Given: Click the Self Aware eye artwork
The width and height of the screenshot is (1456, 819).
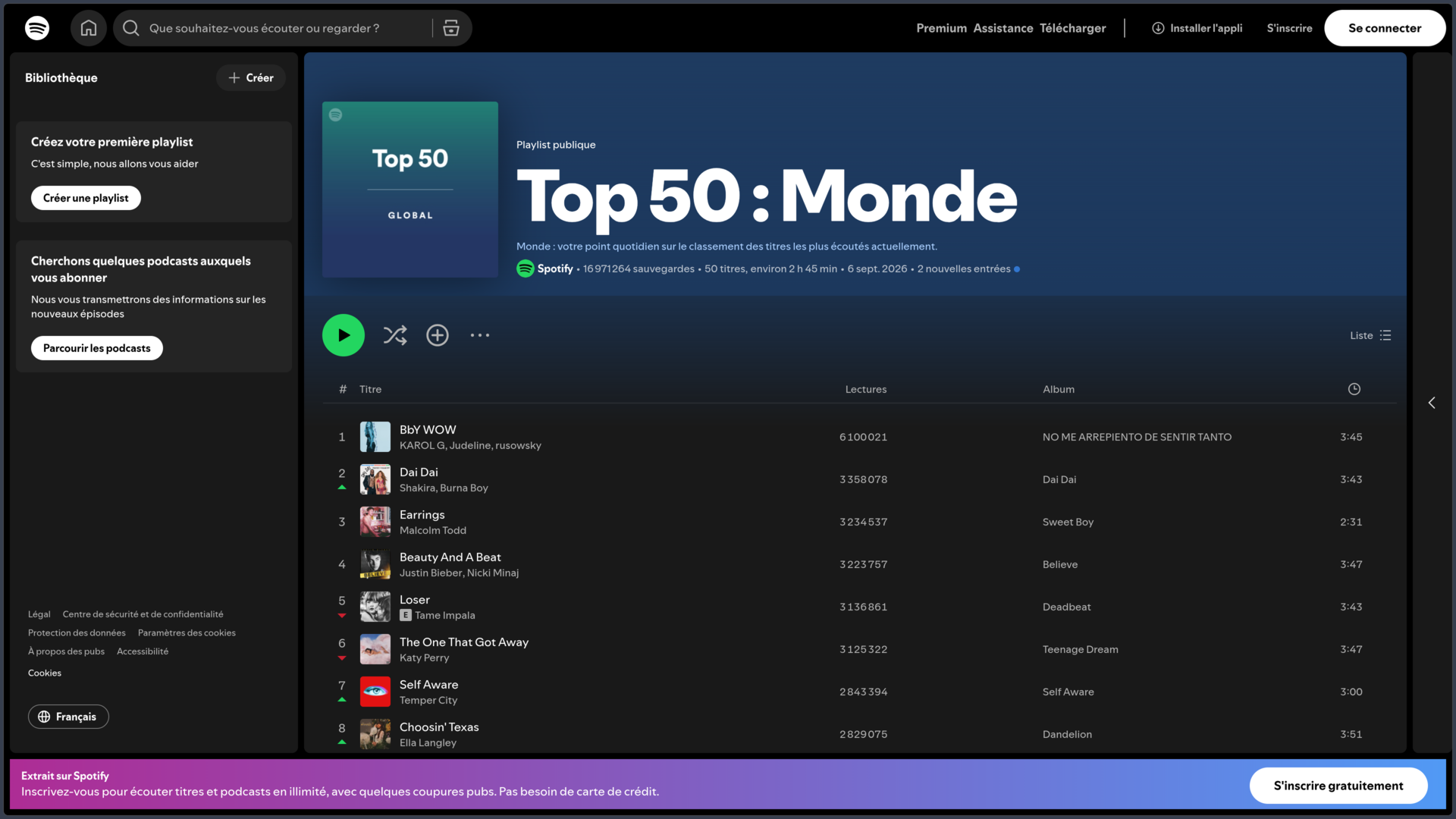Looking at the screenshot, I should point(375,692).
